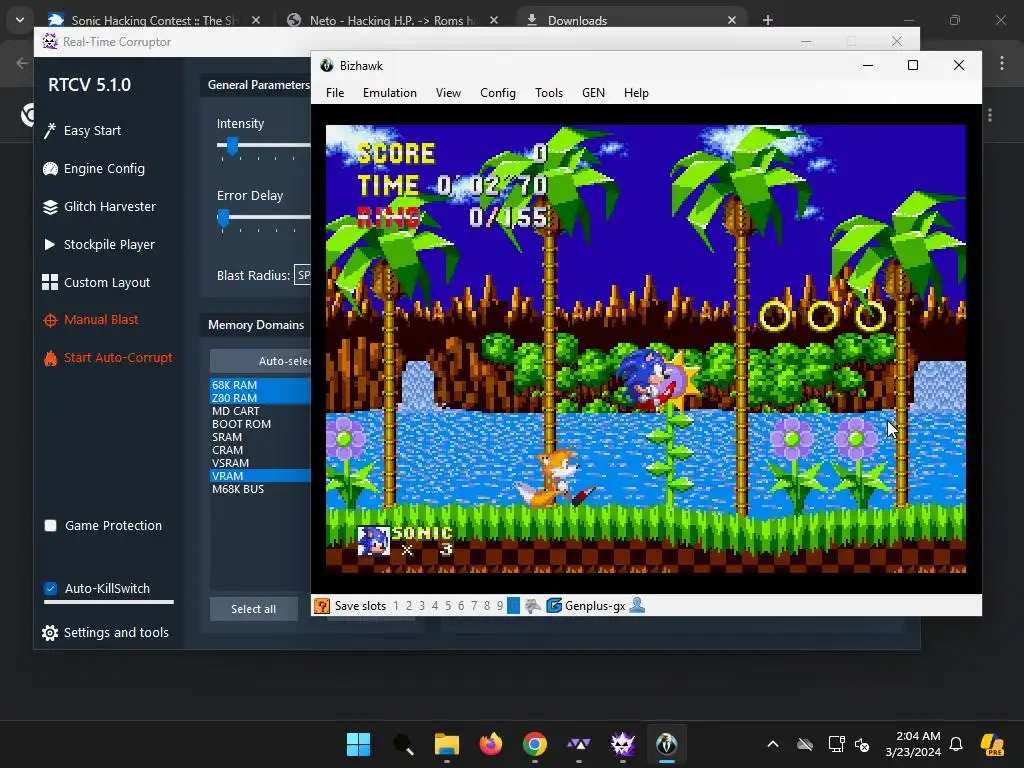Click the highlighted save slot 0
1024x768 pixels.
point(513,606)
